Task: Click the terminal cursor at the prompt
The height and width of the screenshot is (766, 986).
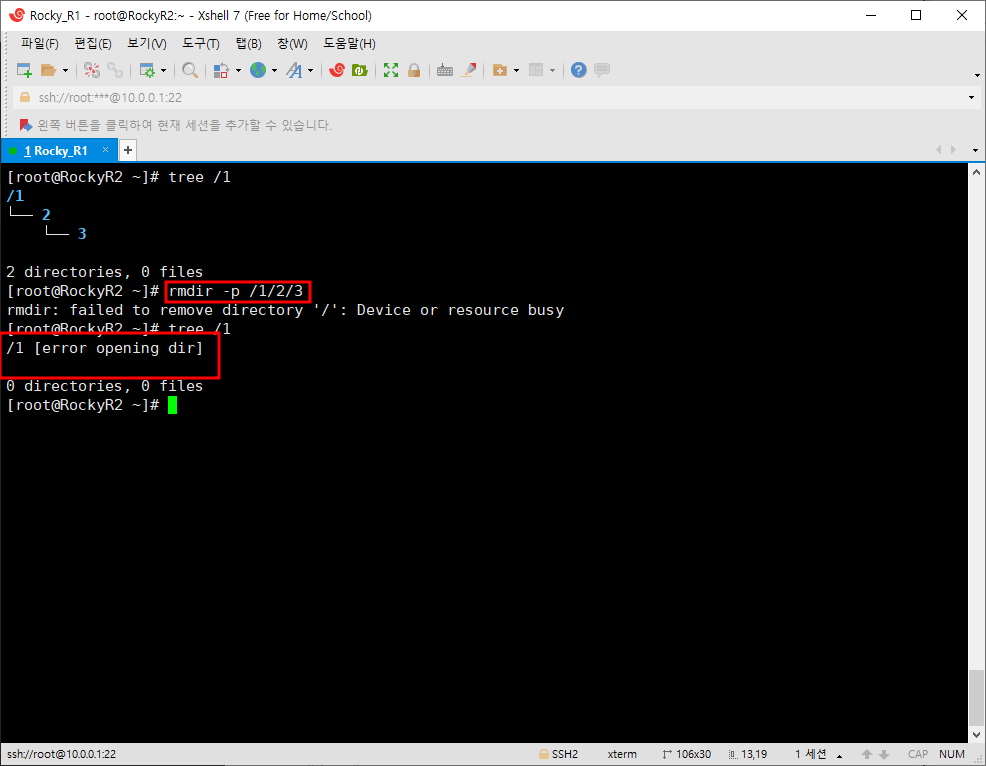Action: pyautogui.click(x=173, y=405)
